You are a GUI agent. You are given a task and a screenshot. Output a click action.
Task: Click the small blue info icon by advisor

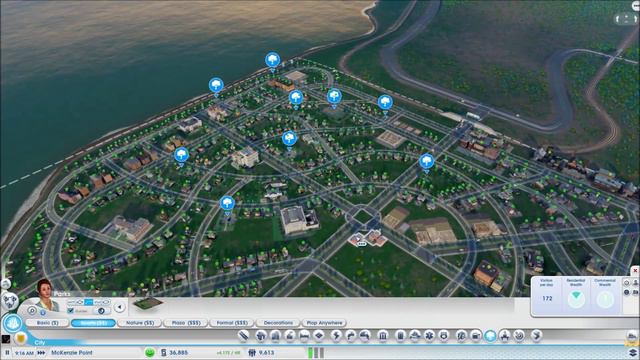[43, 313]
